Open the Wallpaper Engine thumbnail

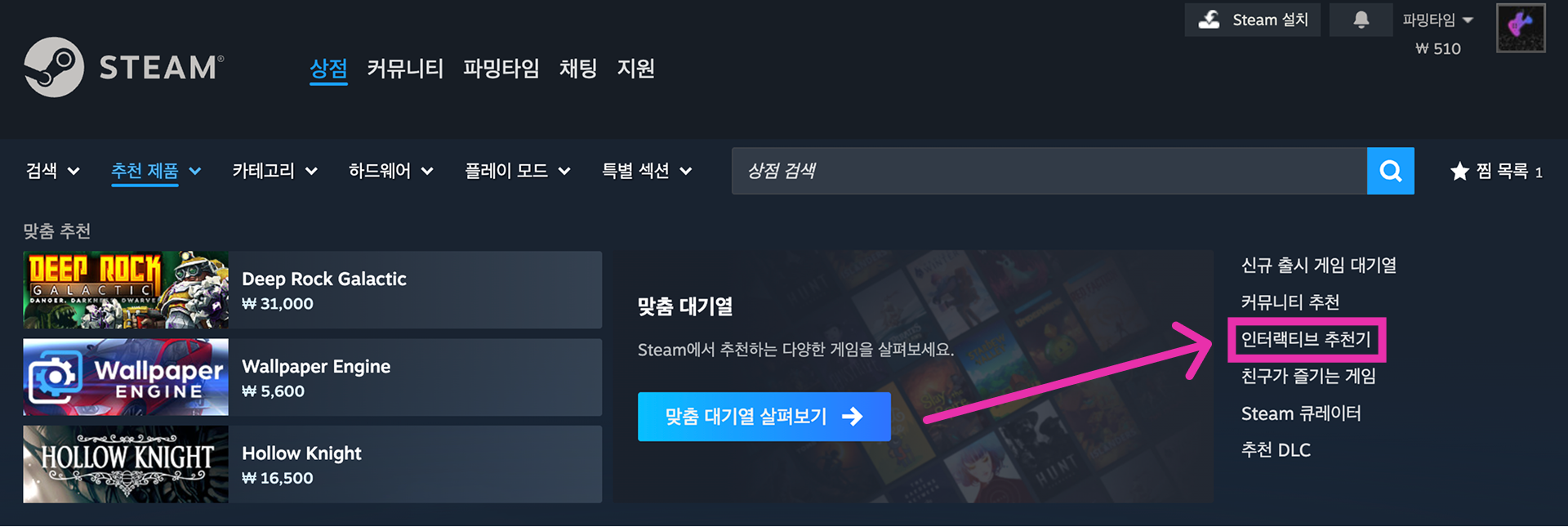[x=126, y=377]
